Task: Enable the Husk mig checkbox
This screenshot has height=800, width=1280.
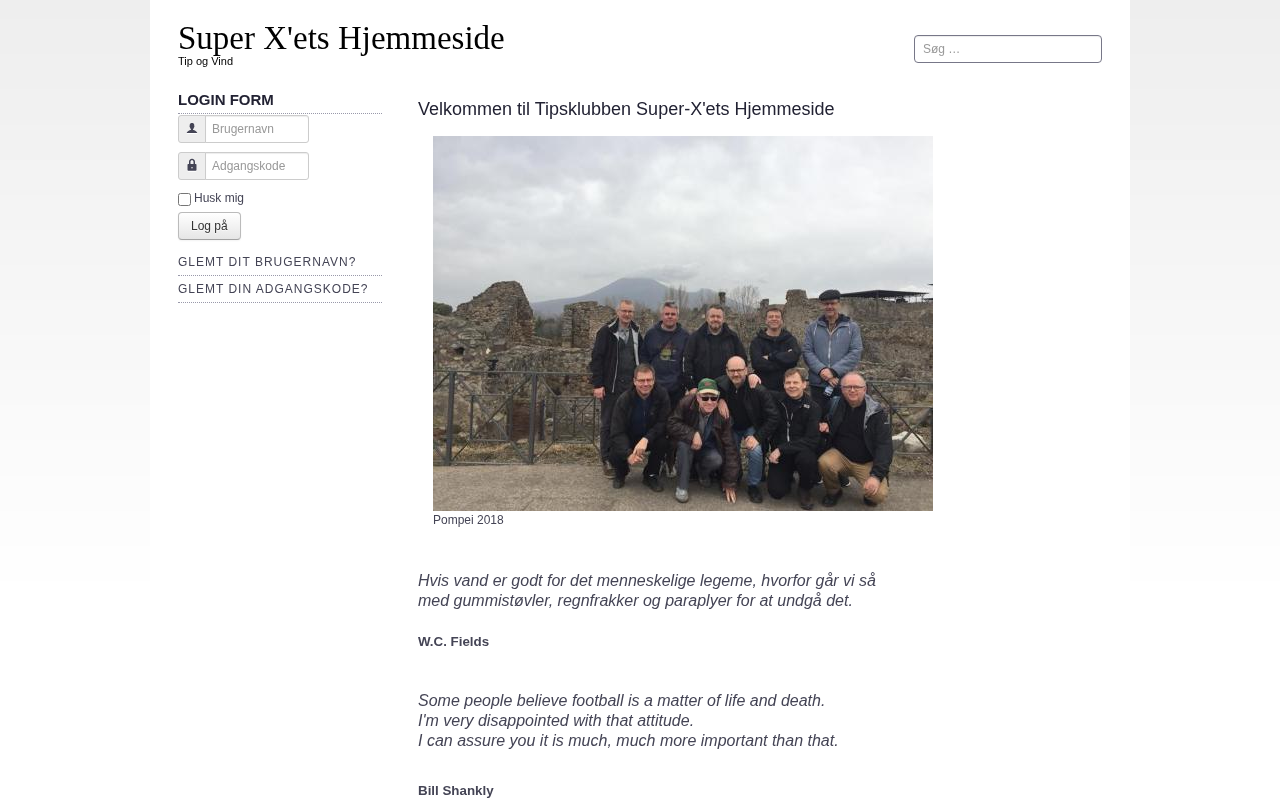Action: point(184,199)
